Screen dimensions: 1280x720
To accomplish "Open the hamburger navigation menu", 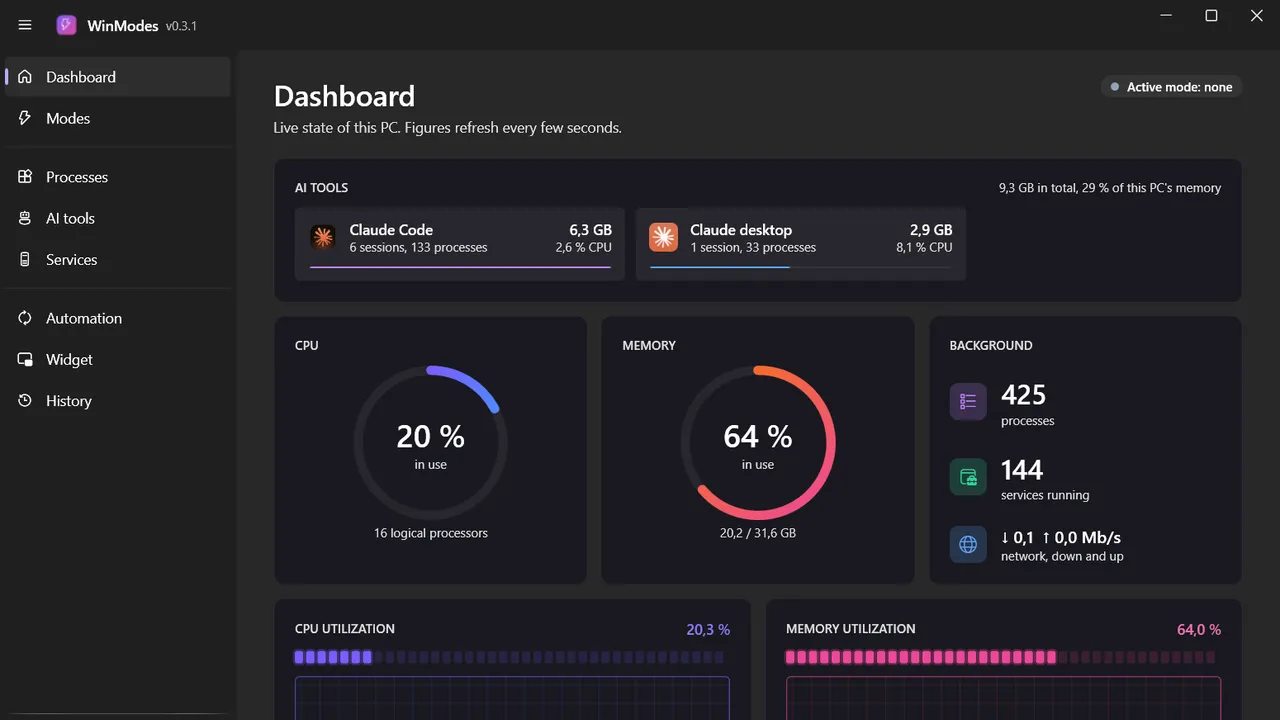I will tap(25, 25).
